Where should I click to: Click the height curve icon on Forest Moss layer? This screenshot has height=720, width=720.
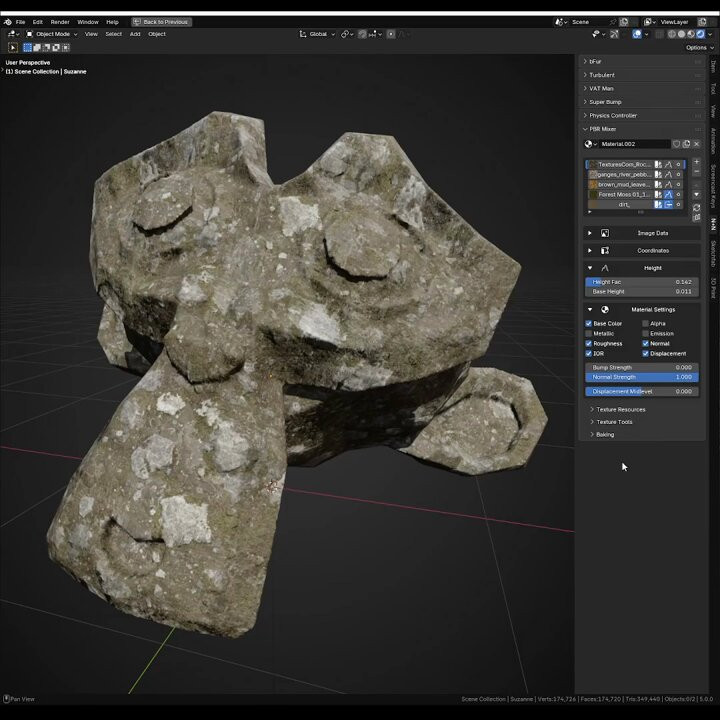point(668,194)
